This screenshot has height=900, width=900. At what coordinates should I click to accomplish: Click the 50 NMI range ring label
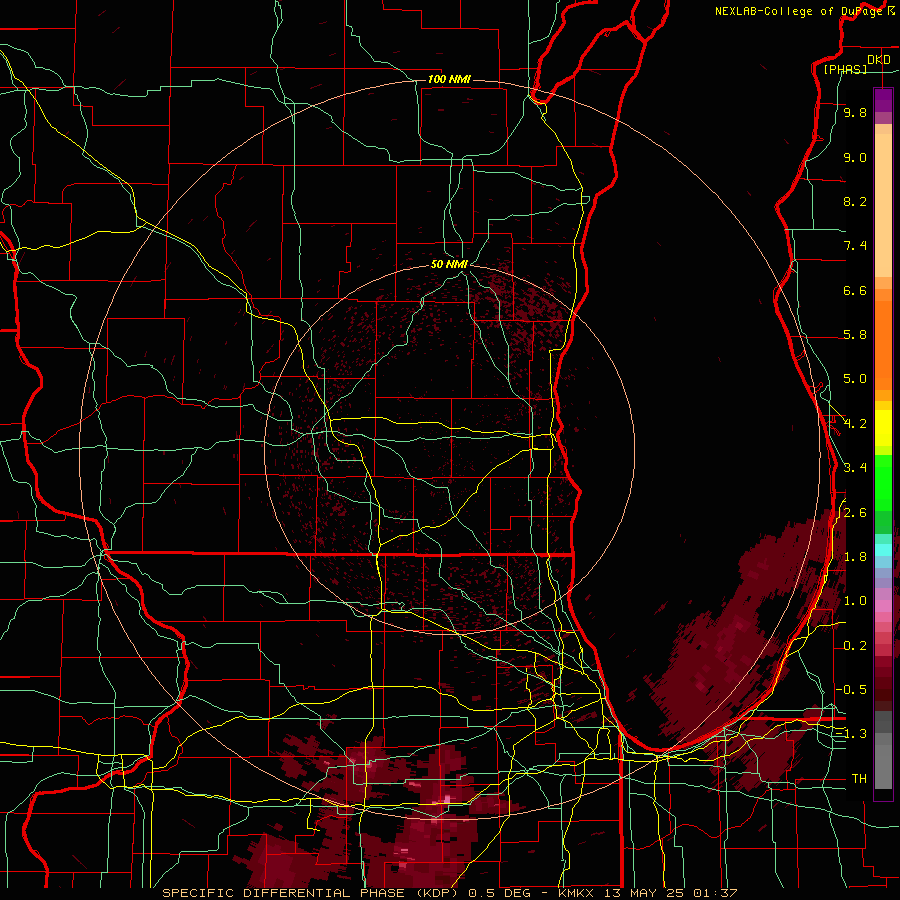(x=449, y=264)
